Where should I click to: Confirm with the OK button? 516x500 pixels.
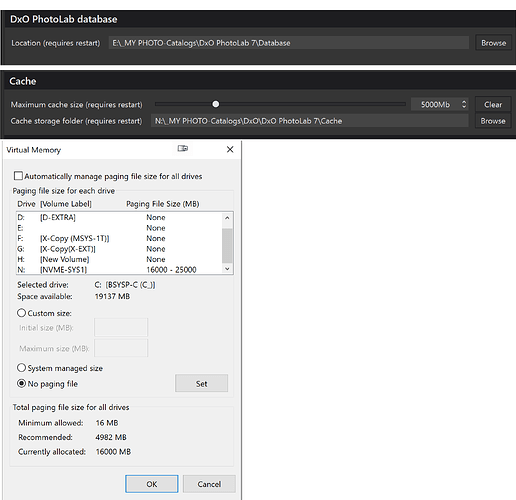coord(152,484)
